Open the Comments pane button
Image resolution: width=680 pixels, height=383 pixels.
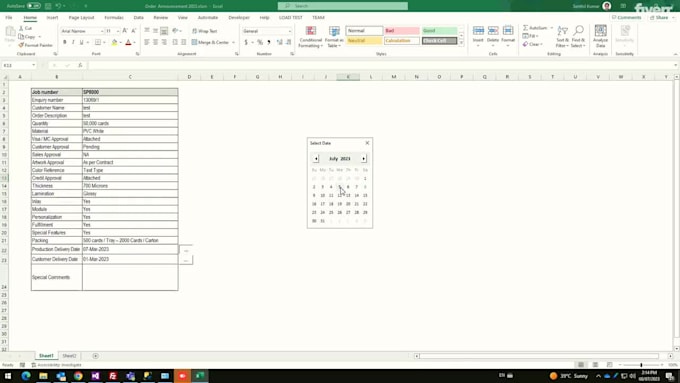click(627, 18)
